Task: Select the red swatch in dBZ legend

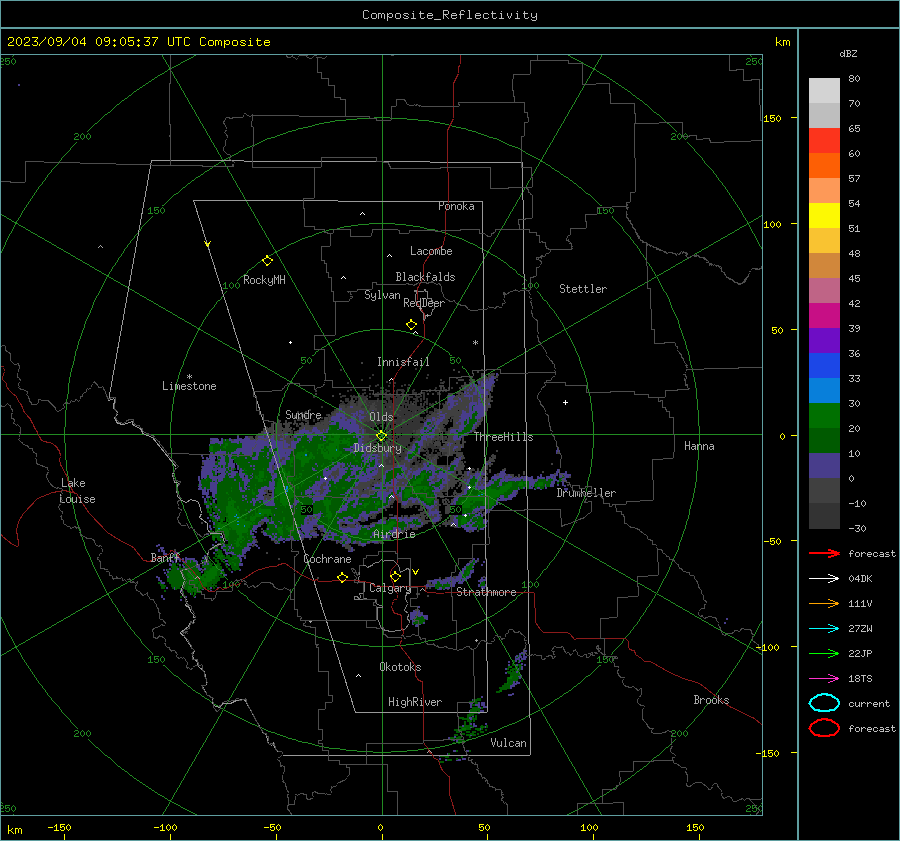Action: point(824,141)
